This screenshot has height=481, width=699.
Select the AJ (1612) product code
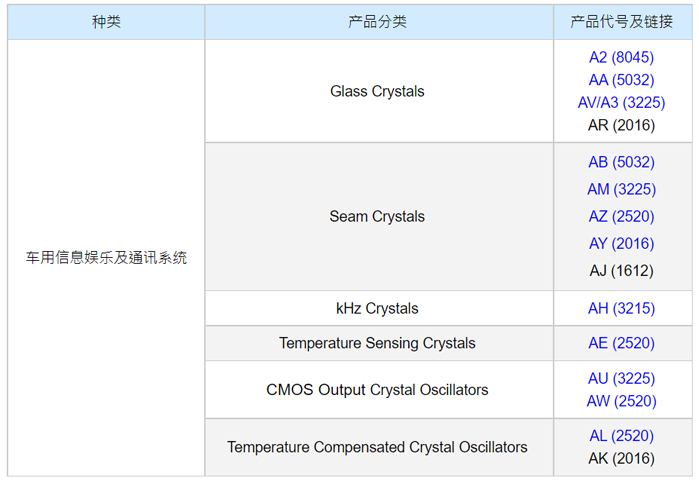click(x=621, y=270)
